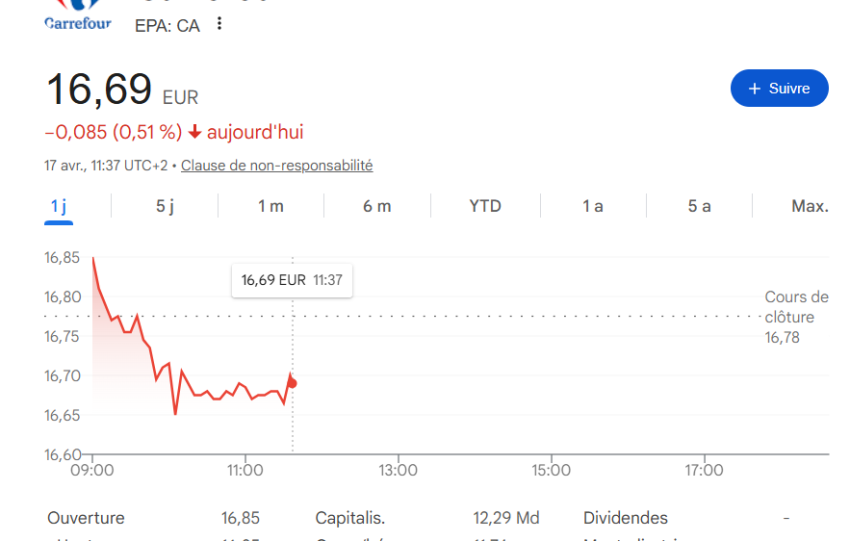This screenshot has height=541, width=850.
Task: Click the plus icon in Suivre button
Action: coord(755,89)
